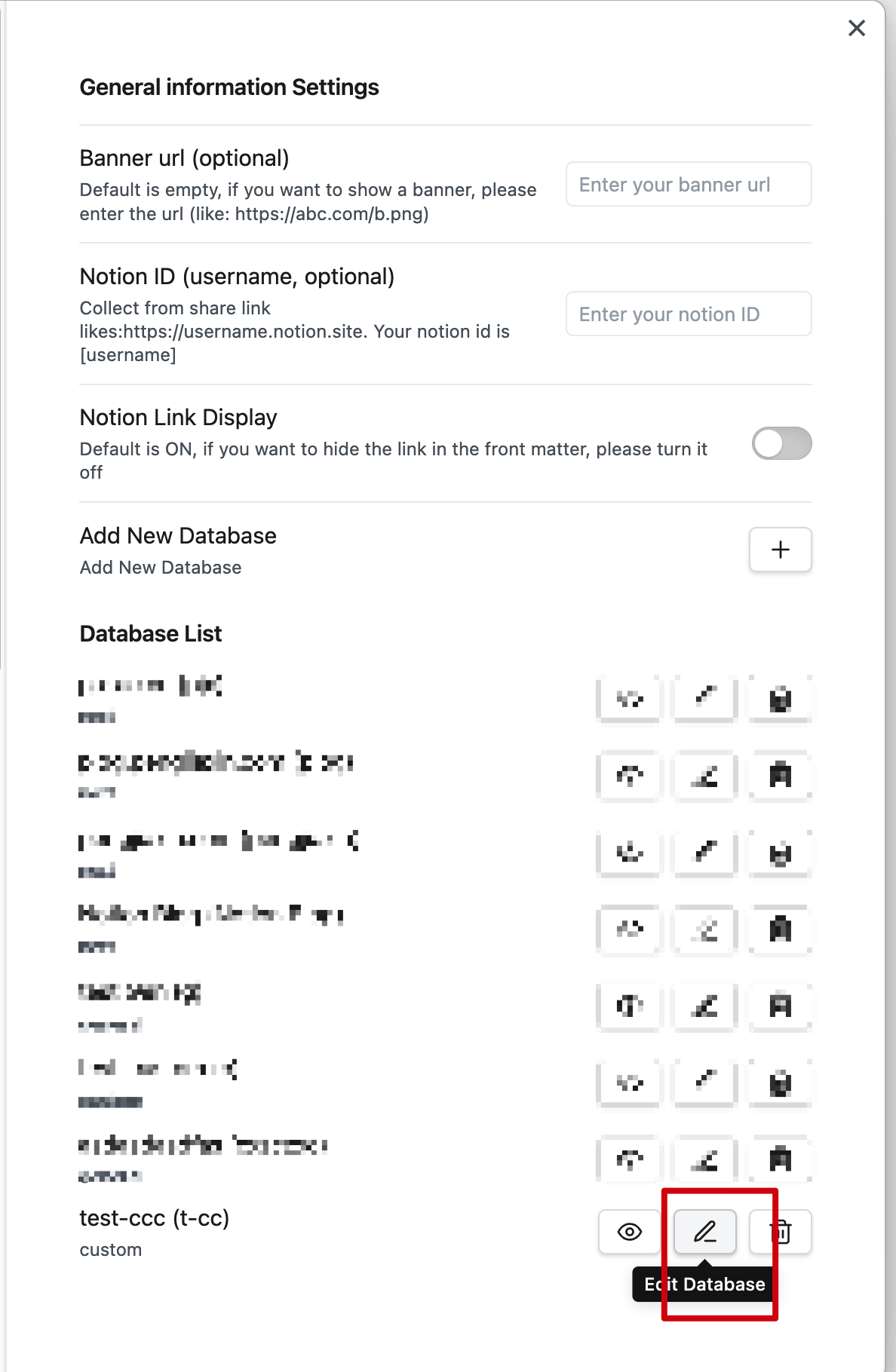896x1372 pixels.
Task: Delete the second database in the list
Action: 781,775
